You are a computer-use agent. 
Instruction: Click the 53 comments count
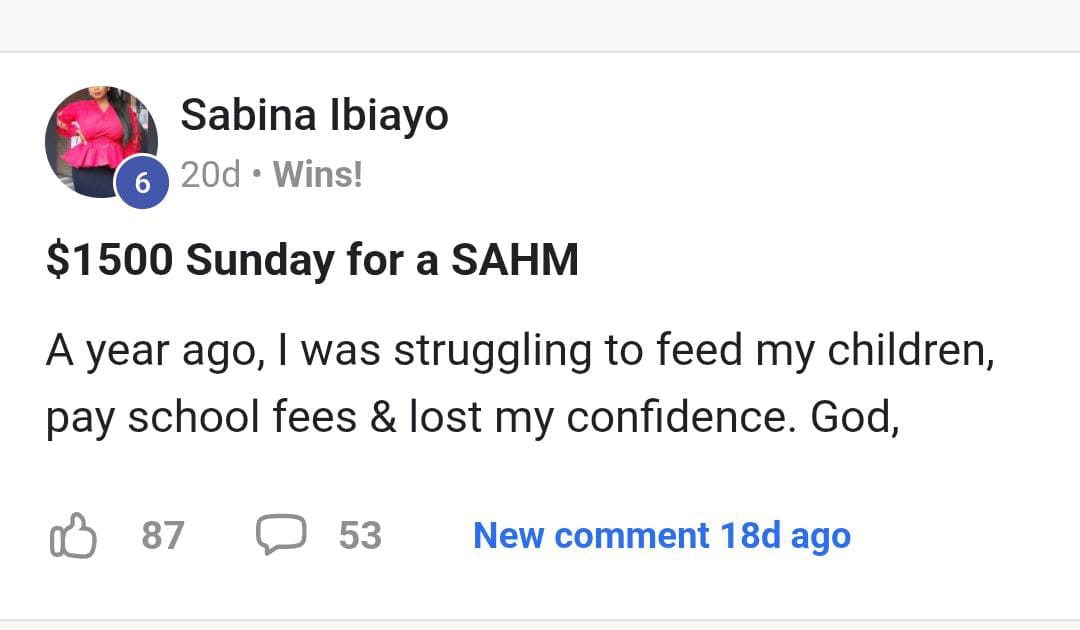tap(360, 536)
